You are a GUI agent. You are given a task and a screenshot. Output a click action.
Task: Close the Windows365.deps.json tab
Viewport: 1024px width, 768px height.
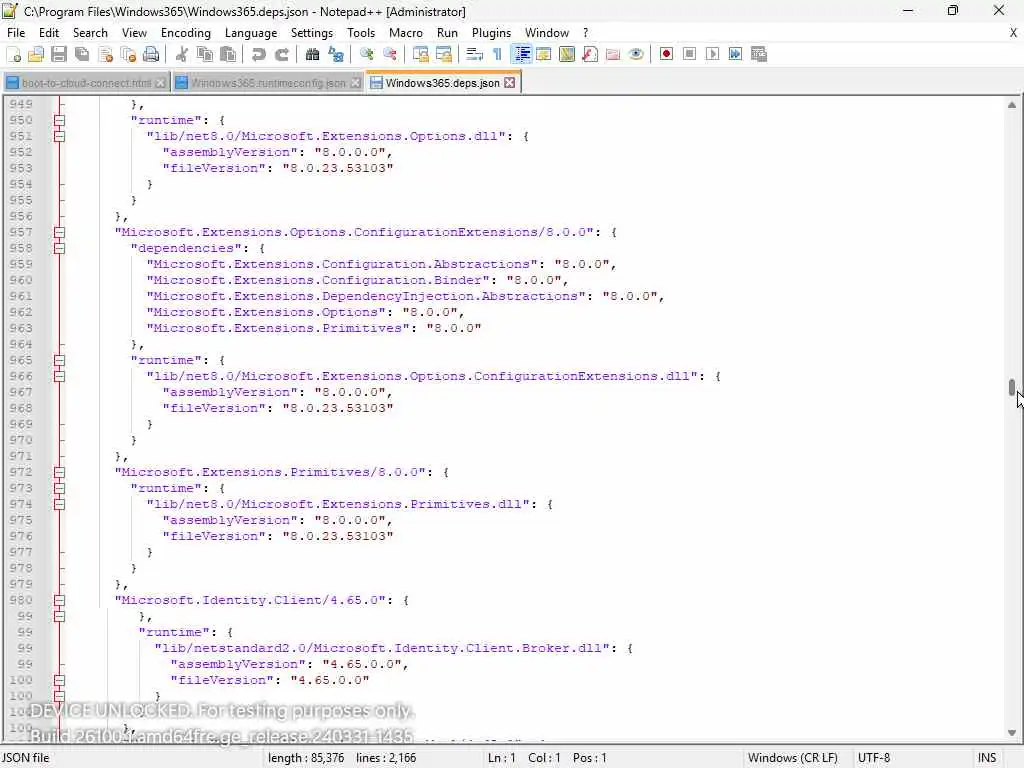click(510, 83)
